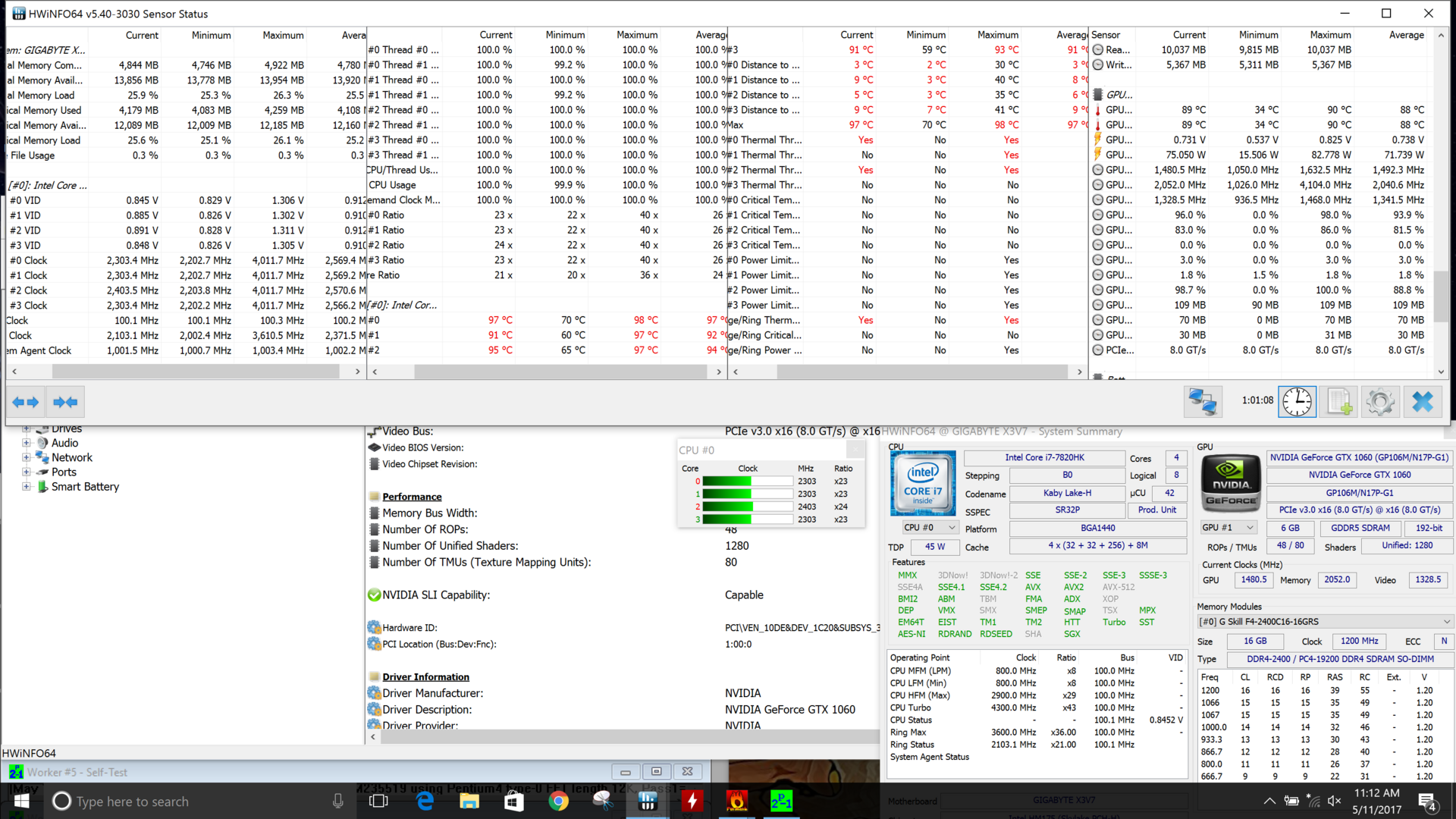Click the Maximum column header in GPU pane

tap(1330, 35)
